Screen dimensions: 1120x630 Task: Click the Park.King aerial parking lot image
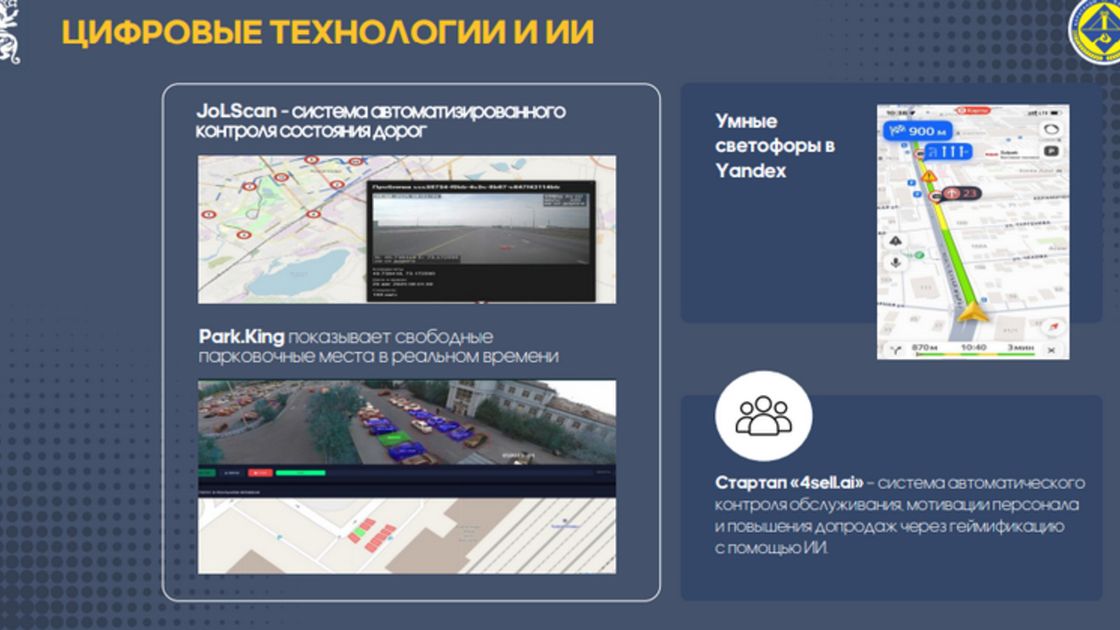click(x=406, y=422)
